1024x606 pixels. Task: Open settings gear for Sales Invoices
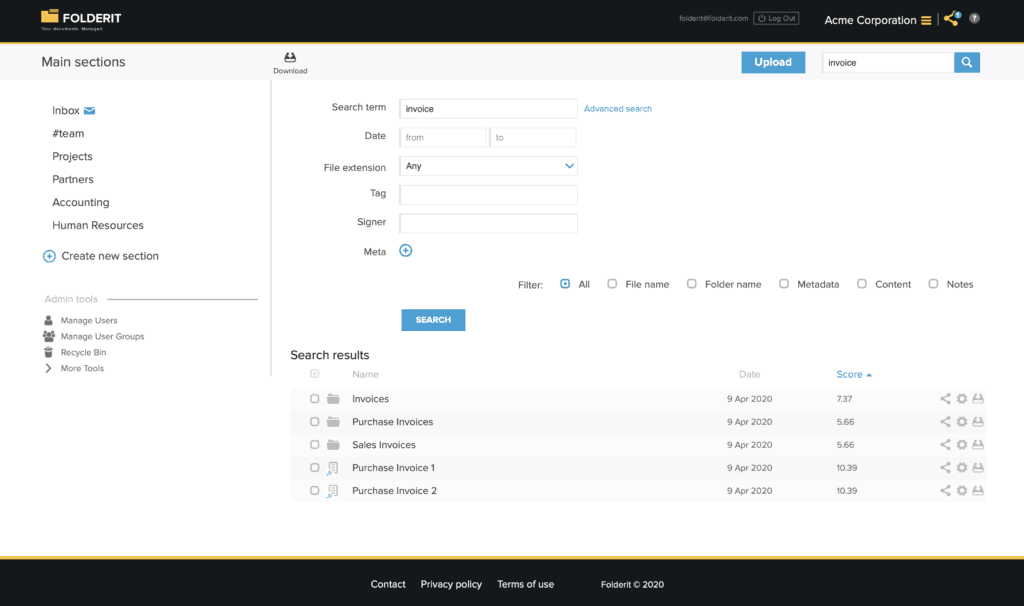point(962,445)
